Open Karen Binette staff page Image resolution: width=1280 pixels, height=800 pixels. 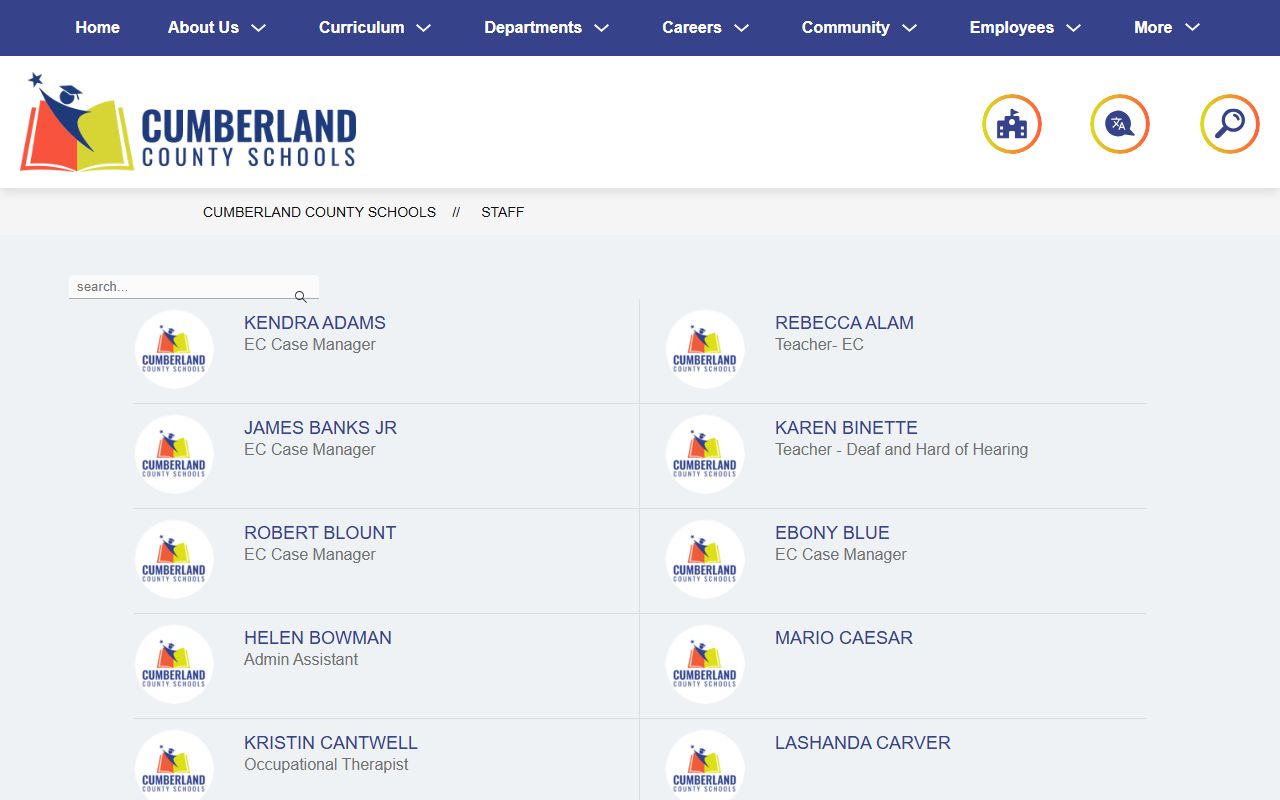click(x=846, y=428)
